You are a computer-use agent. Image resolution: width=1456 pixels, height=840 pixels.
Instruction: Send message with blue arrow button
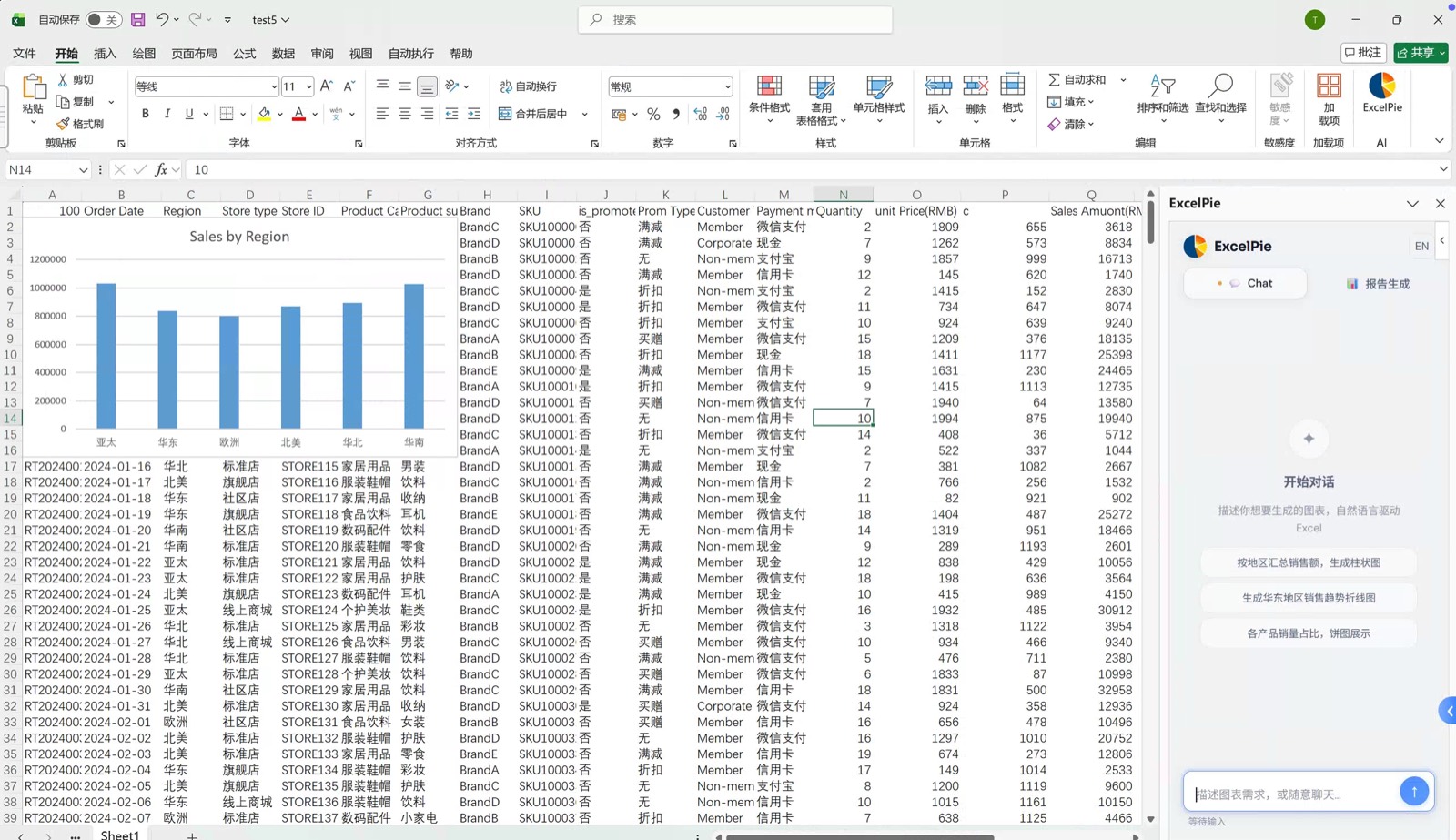click(1414, 792)
